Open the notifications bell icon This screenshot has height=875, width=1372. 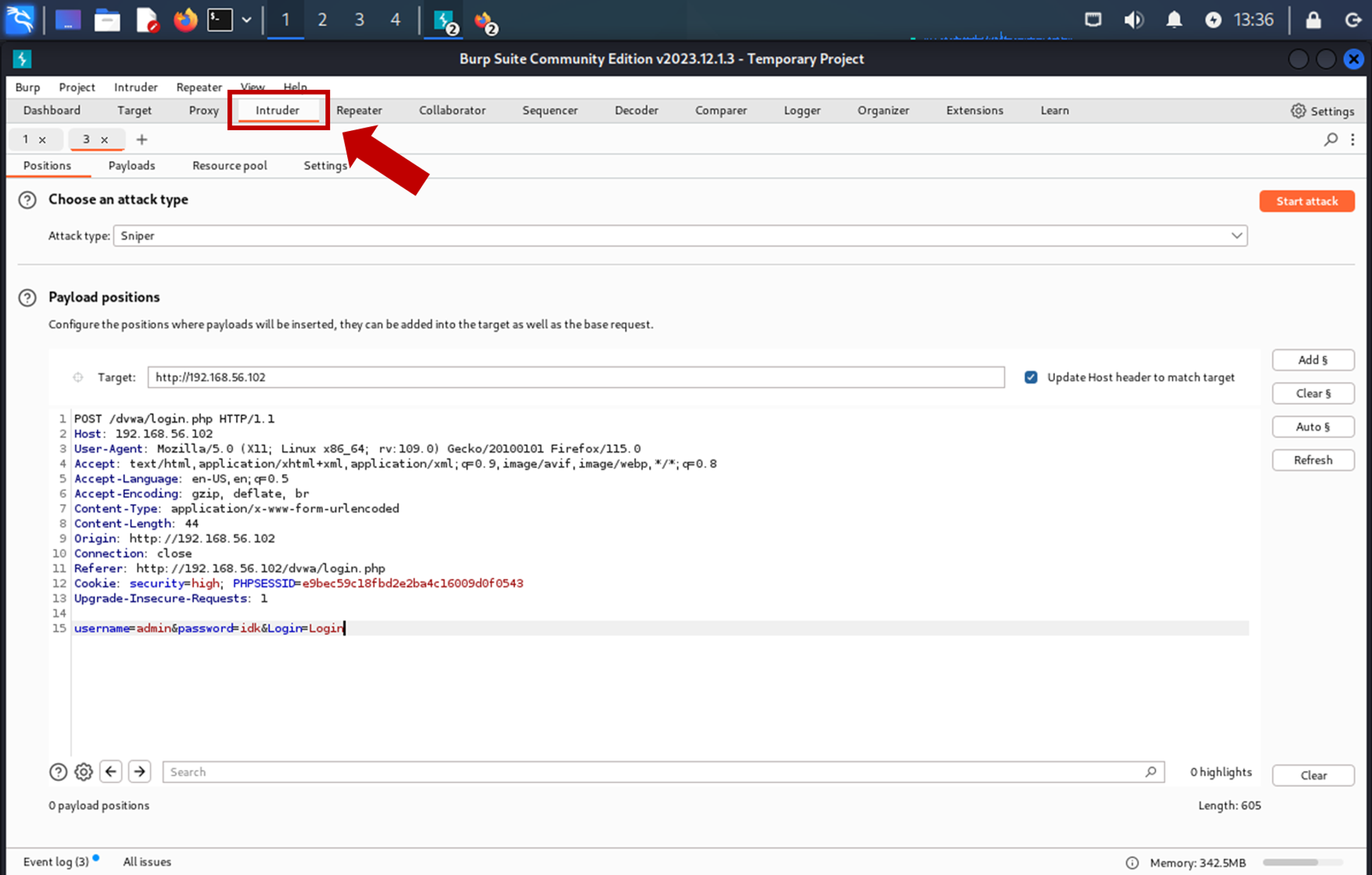pyautogui.click(x=1174, y=19)
